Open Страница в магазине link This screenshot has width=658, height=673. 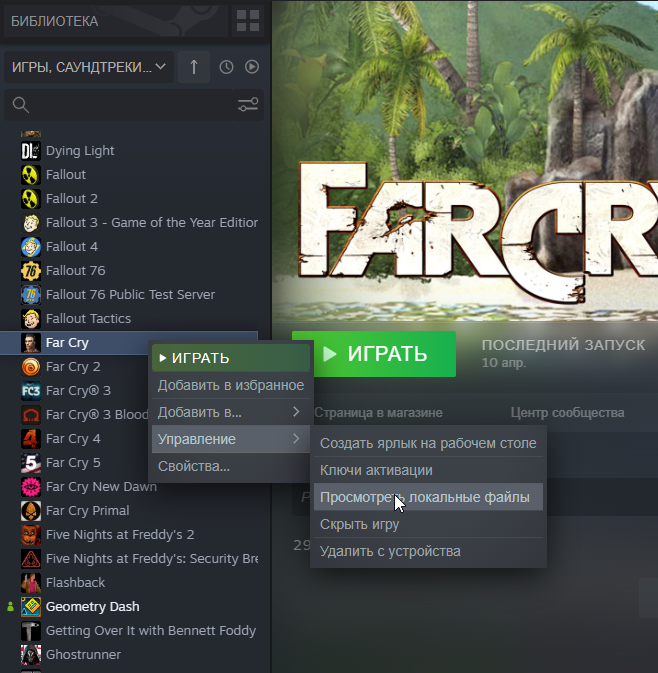378,413
